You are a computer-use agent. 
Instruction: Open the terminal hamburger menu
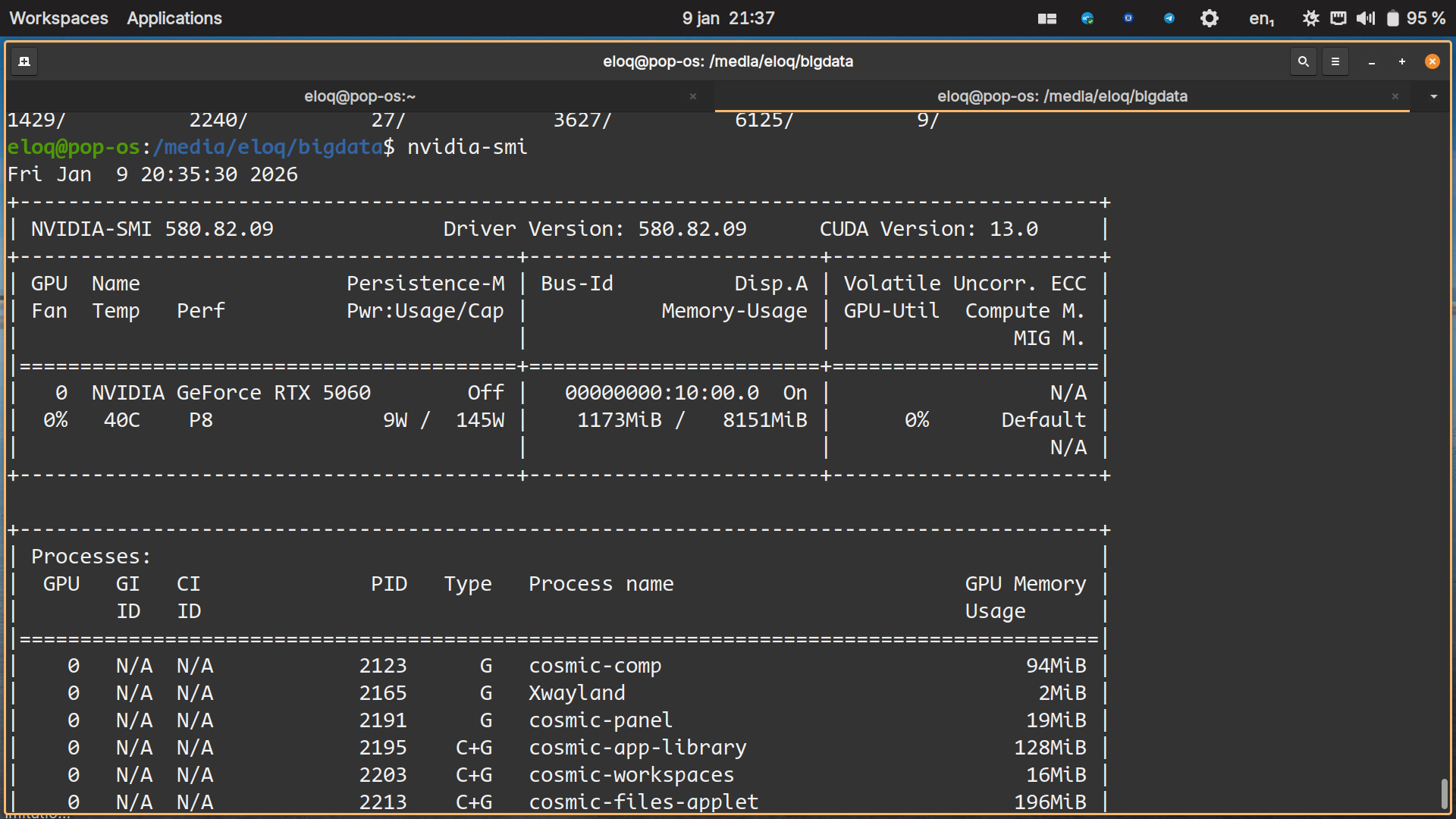(x=1335, y=61)
